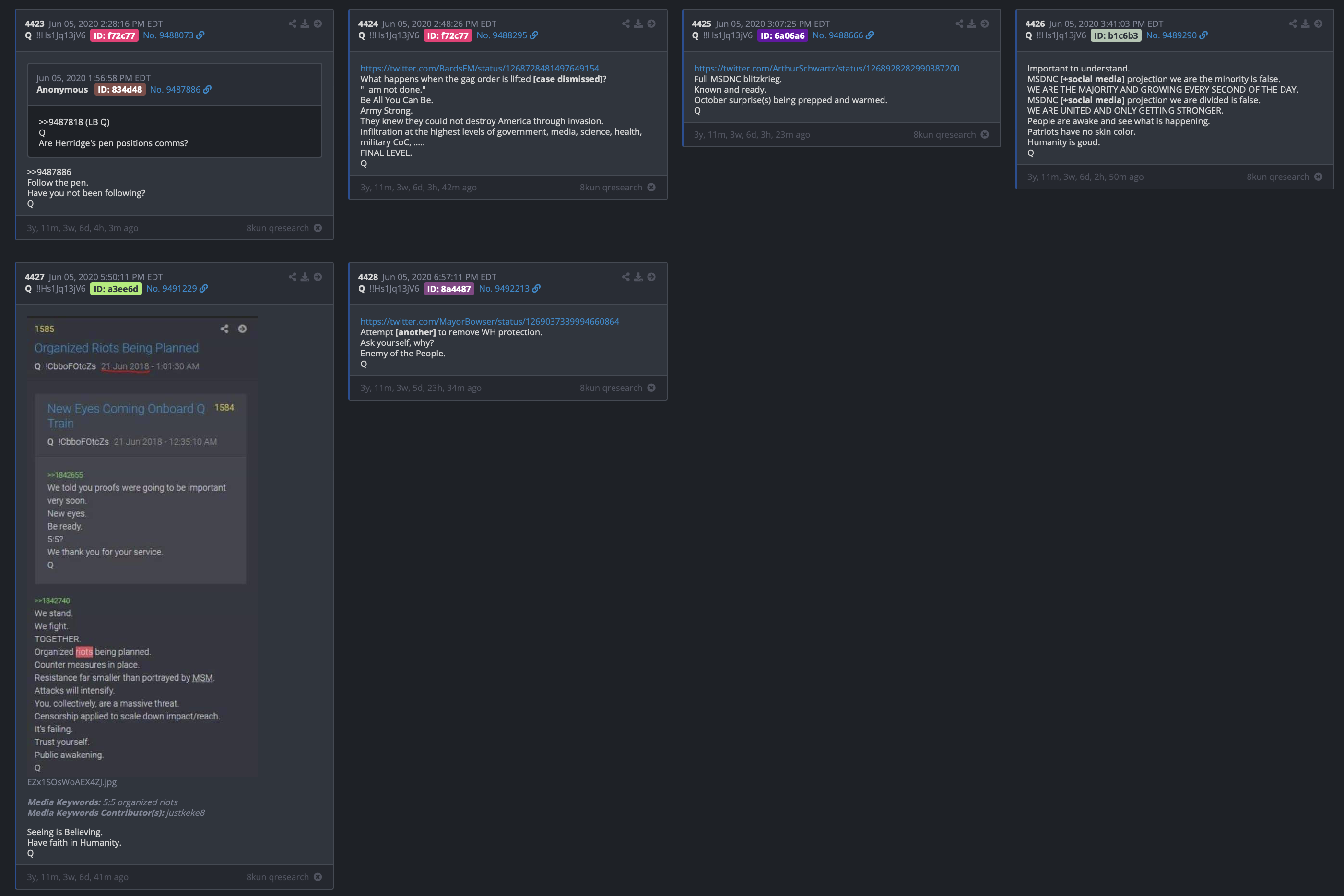Open post No. 9489290 link

(1171, 35)
